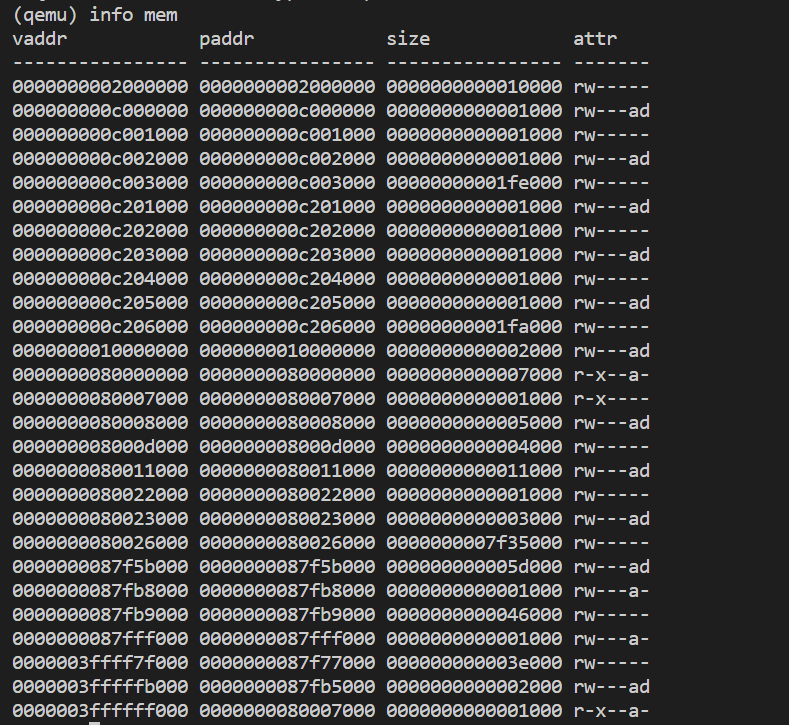The image size is (789, 725).
Task: Click size value 0000000000011000
Action: (x=474, y=471)
